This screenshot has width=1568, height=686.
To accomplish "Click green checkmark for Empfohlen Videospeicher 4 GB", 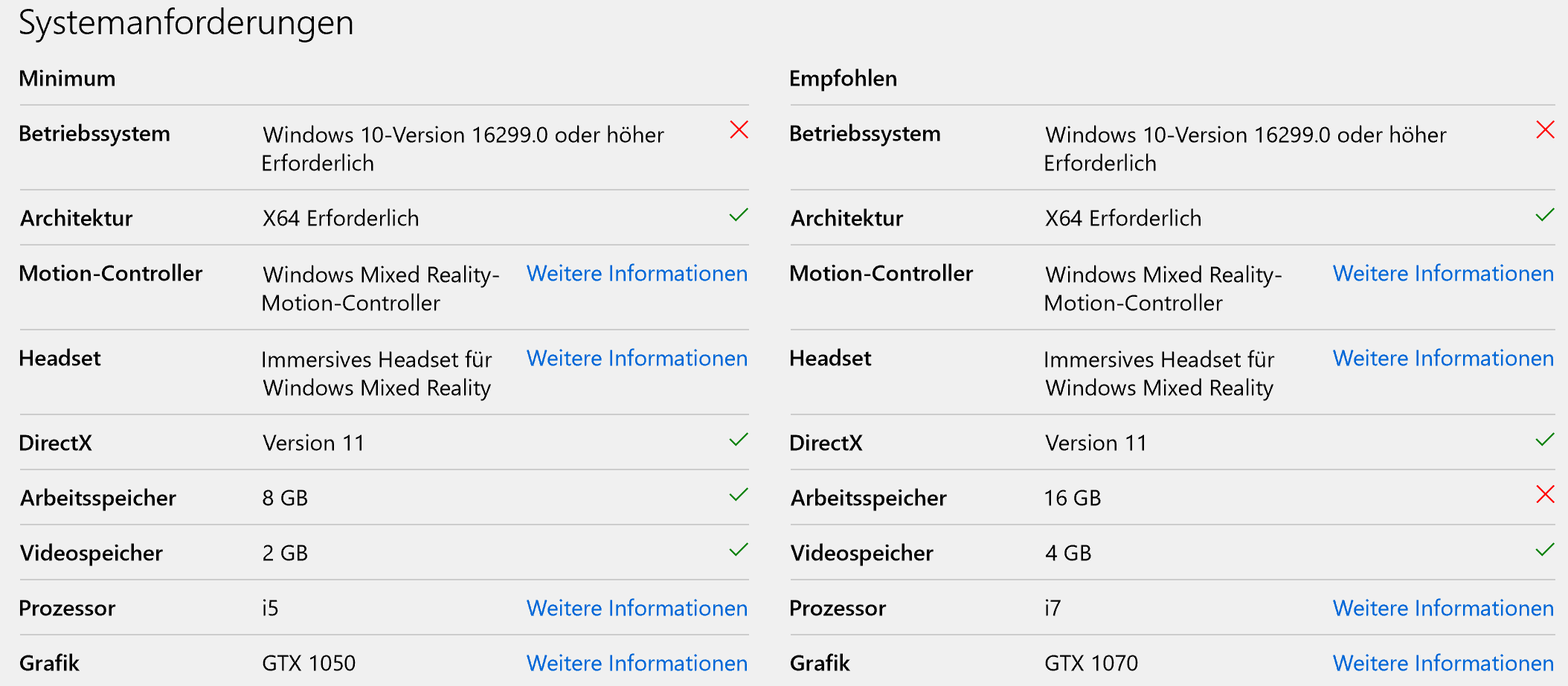I will coord(1545,551).
